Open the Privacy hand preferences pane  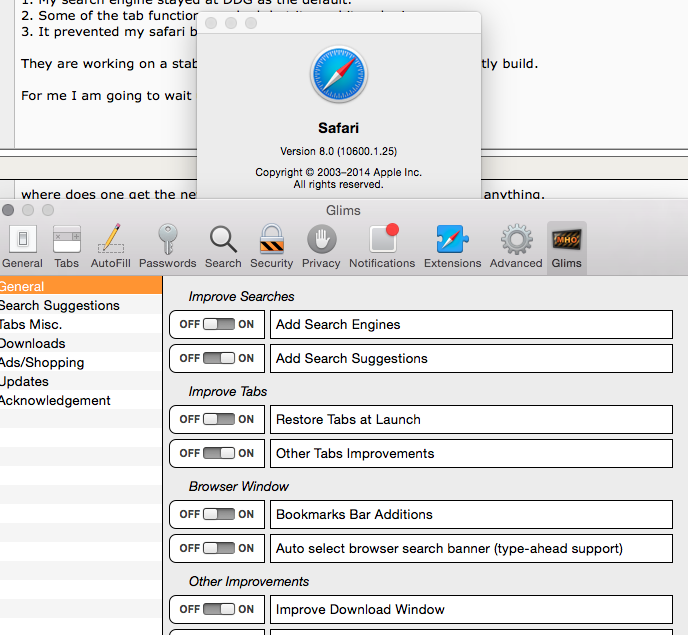click(321, 247)
